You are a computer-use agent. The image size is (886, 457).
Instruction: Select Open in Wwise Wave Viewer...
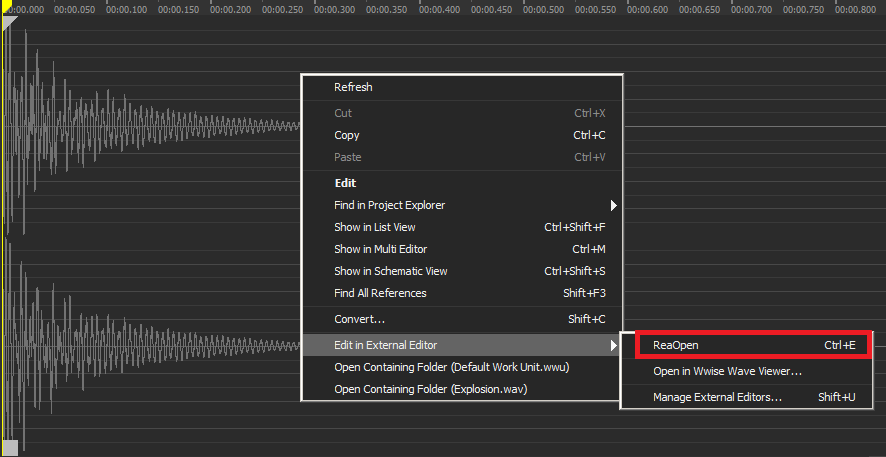(x=746, y=371)
